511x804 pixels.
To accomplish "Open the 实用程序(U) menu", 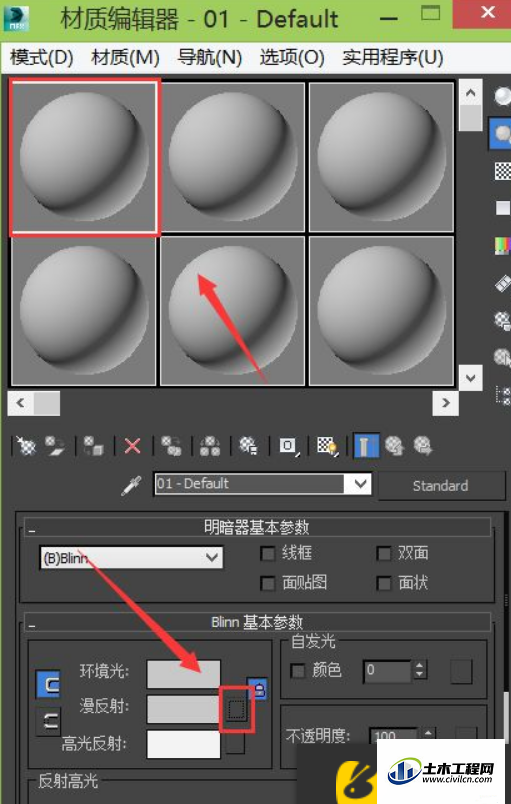I will (x=393, y=57).
